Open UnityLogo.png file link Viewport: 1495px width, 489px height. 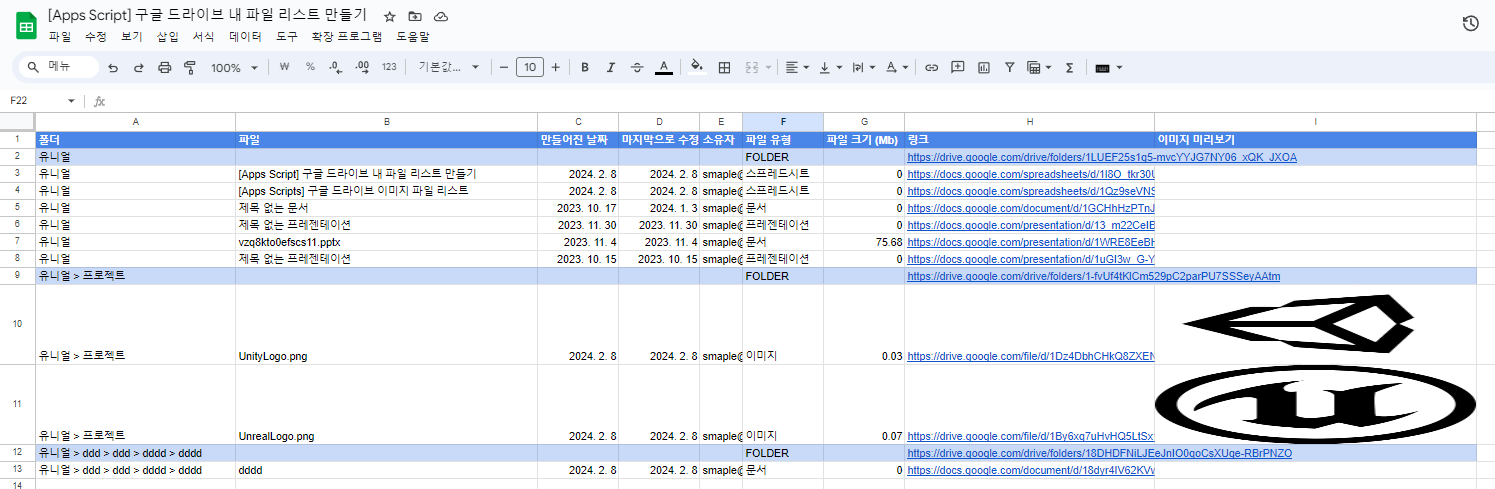[1030, 356]
